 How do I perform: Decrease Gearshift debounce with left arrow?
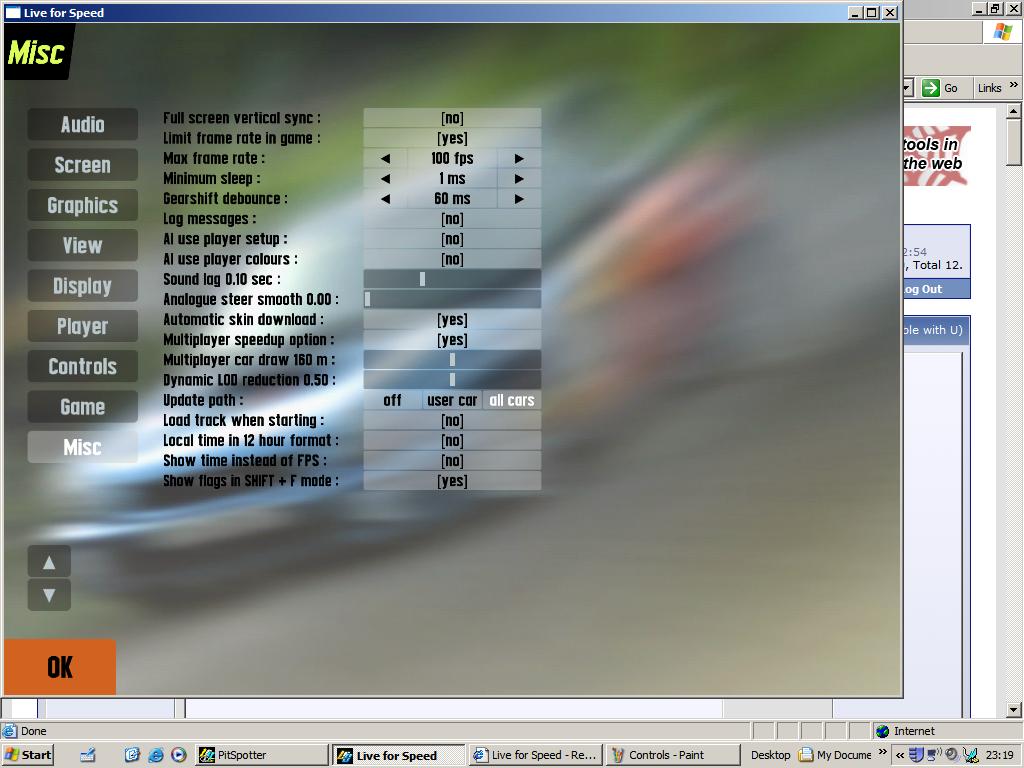[385, 199]
